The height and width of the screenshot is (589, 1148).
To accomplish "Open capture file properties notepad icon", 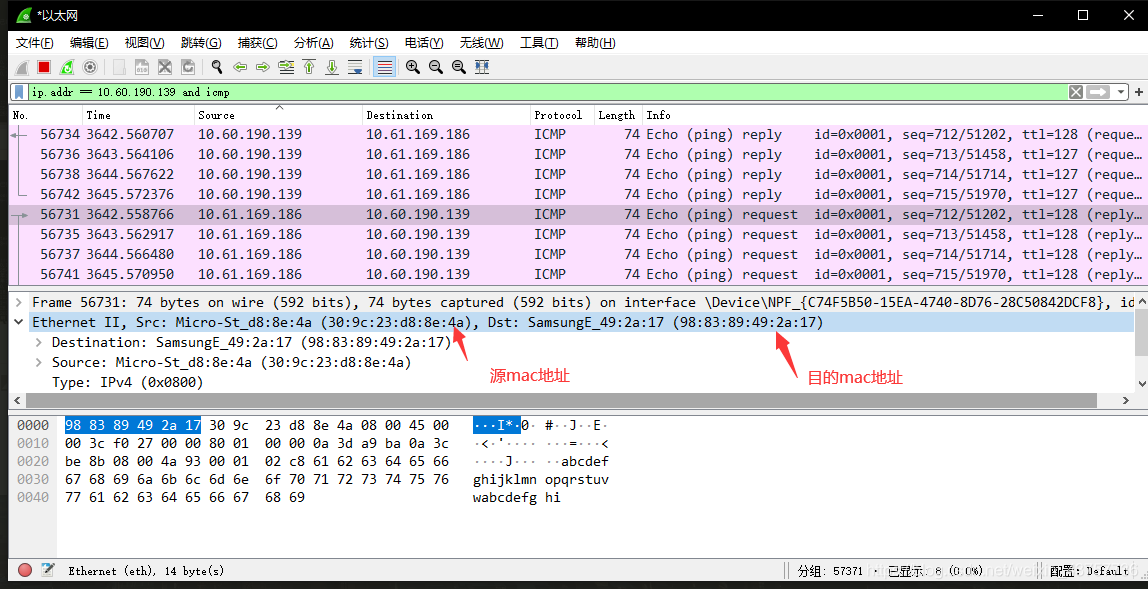I will [x=48, y=570].
